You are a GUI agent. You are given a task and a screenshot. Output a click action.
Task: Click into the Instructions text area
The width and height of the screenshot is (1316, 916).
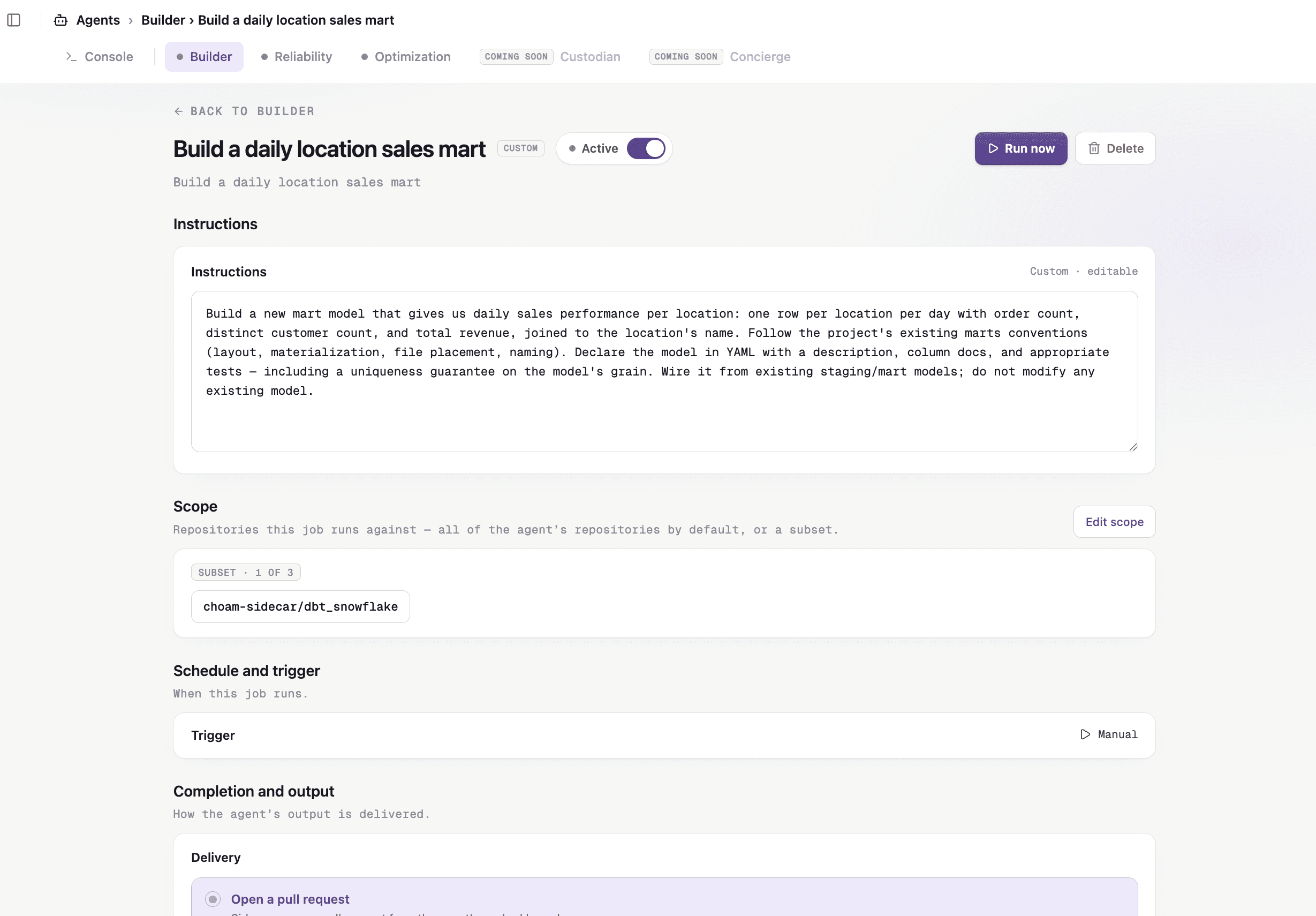click(664, 372)
